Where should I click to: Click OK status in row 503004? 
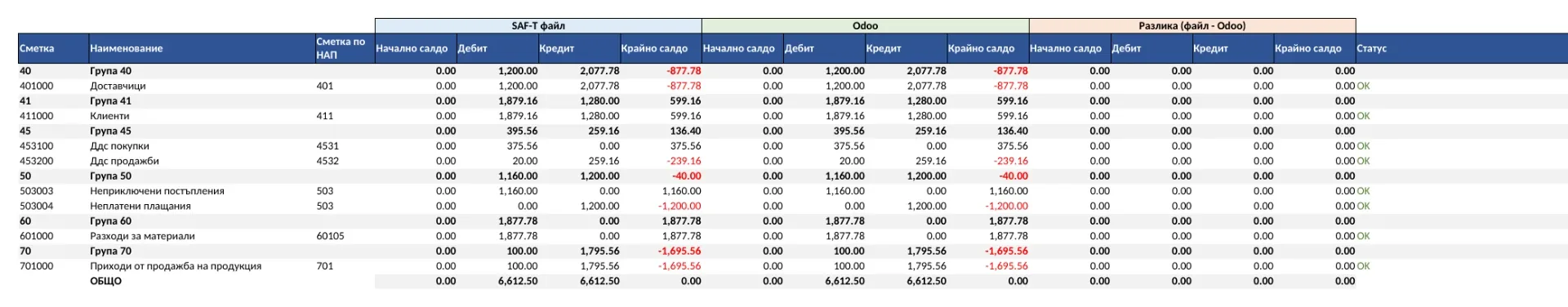pyautogui.click(x=1364, y=206)
